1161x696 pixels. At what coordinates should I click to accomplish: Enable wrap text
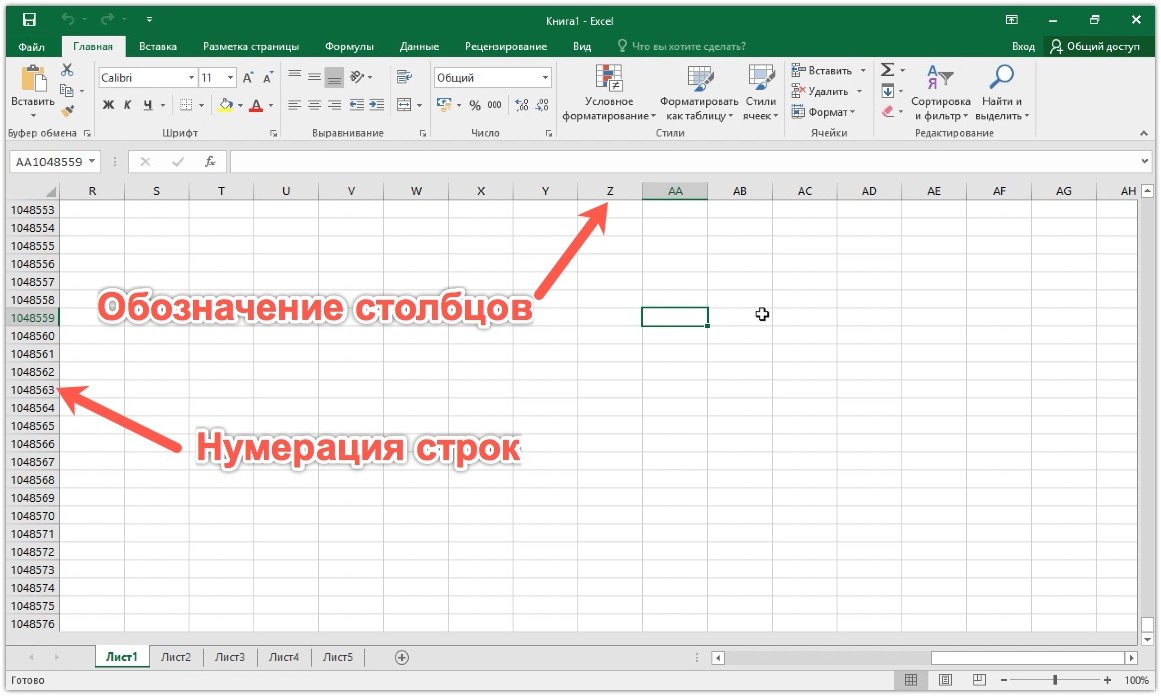point(404,77)
